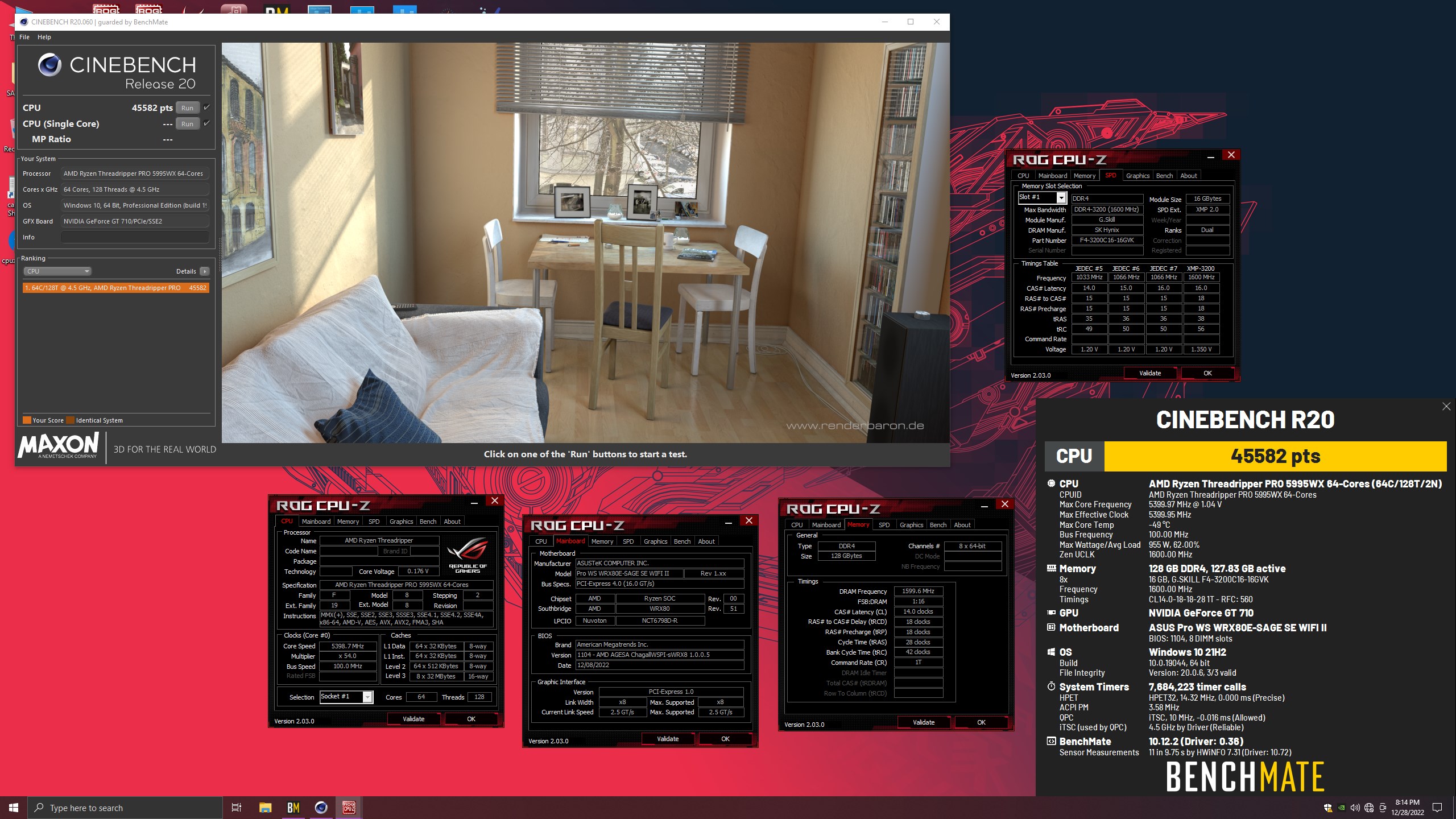Select SPD tab in CPU-Z DRAM timings window
This screenshot has width=1456, height=819.
click(x=884, y=525)
